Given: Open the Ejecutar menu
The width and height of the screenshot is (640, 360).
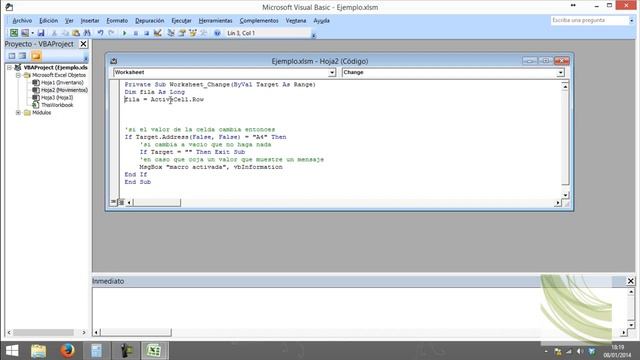Looking at the screenshot, I should [181, 20].
